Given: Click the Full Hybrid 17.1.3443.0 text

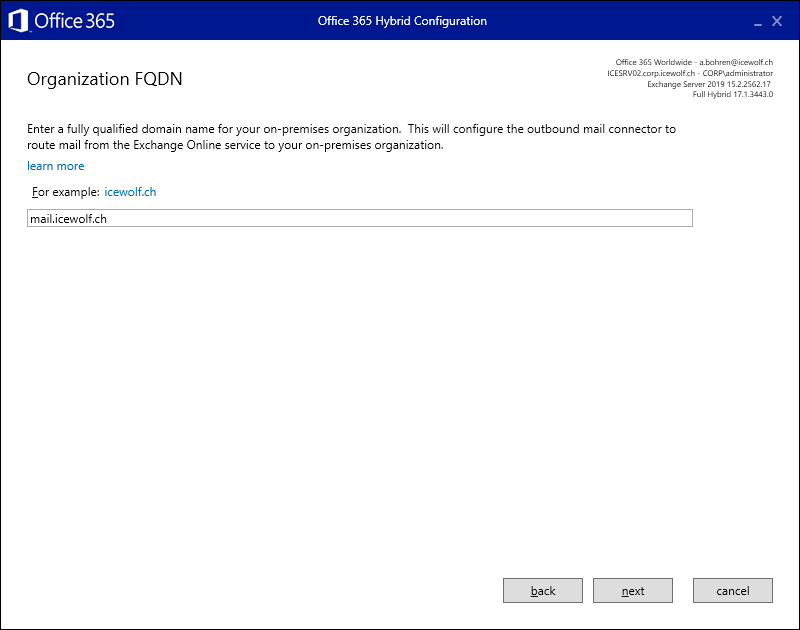Looking at the screenshot, I should pos(733,94).
